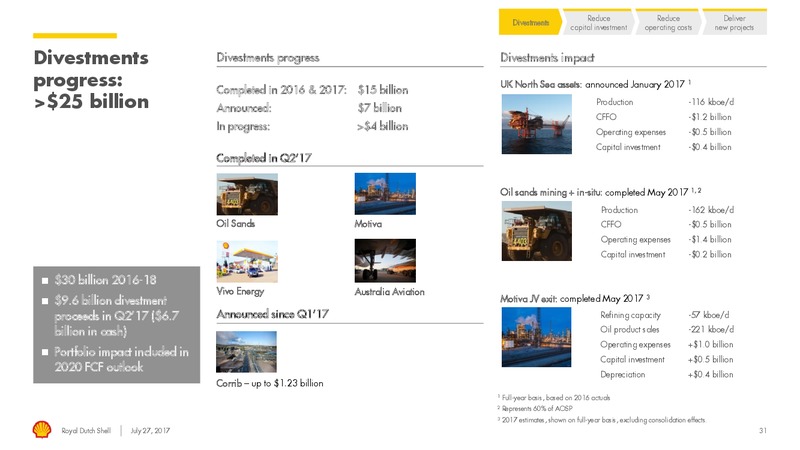Image resolution: width=800 pixels, height=450 pixels.
Task: Select 'Completed in 2016 & 2017:' label
Action: (x=281, y=90)
